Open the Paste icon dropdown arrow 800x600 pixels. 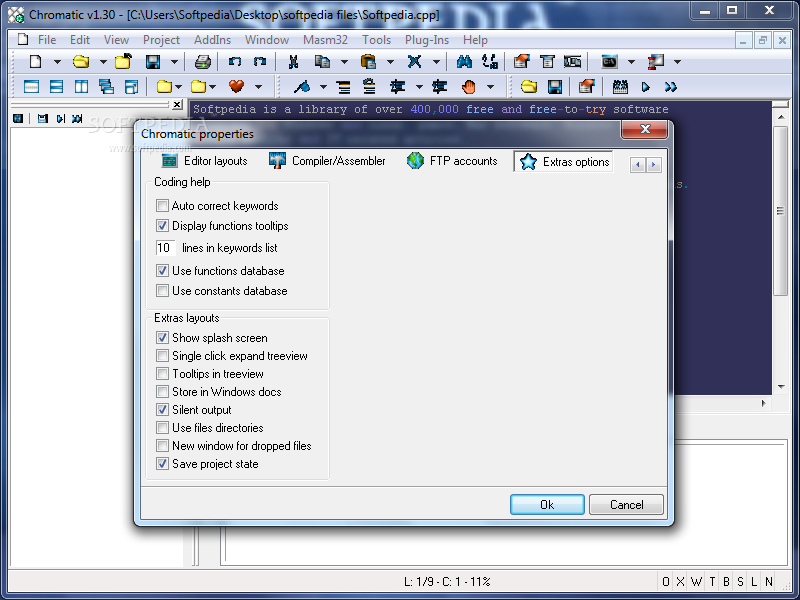click(390, 62)
